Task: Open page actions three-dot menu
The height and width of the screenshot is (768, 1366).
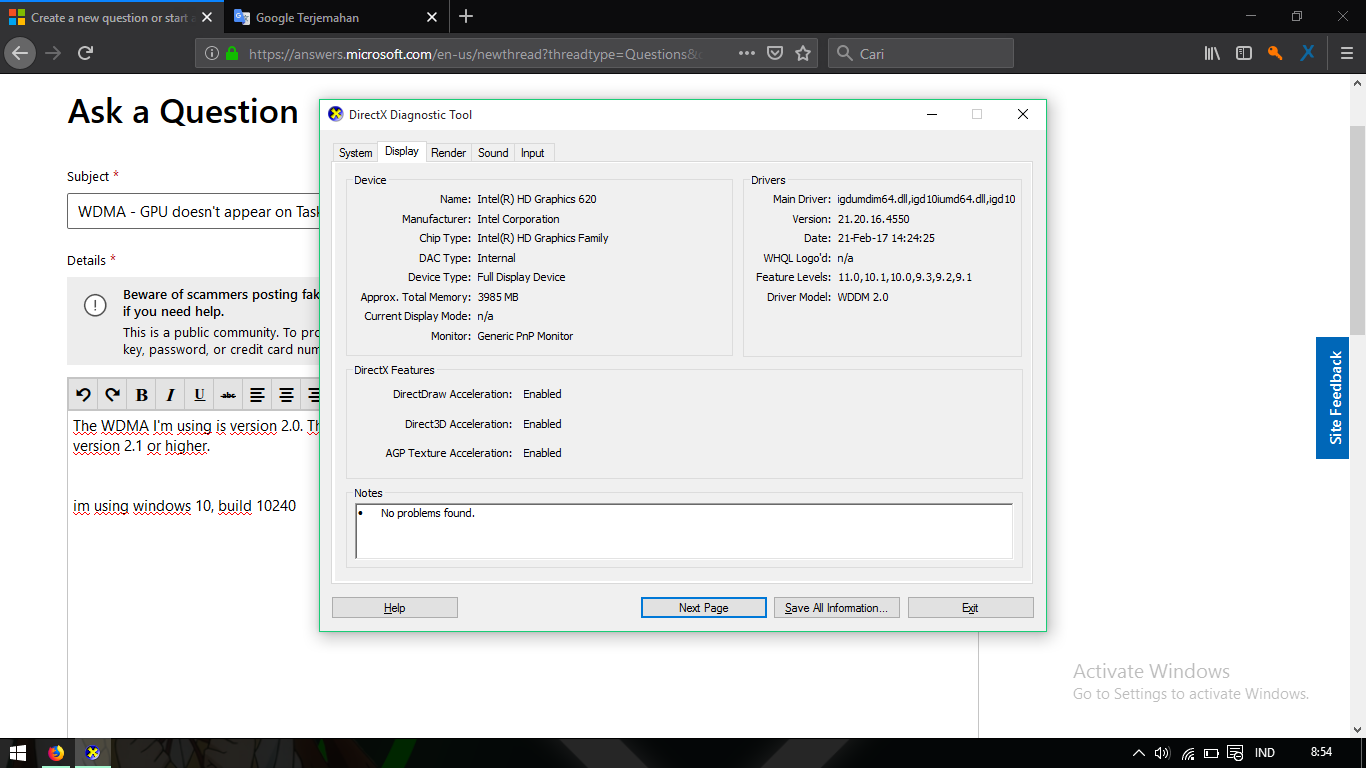Action: click(747, 53)
